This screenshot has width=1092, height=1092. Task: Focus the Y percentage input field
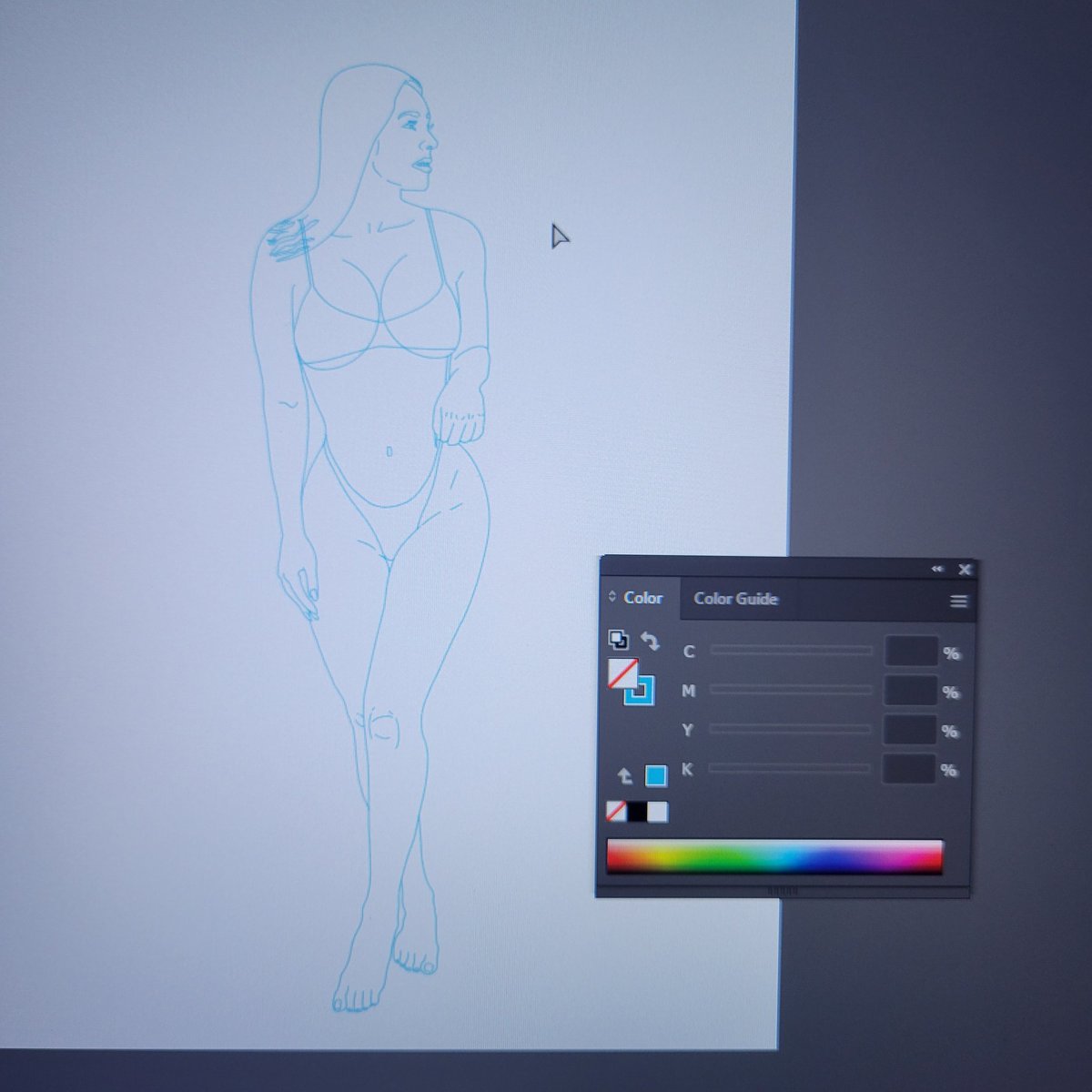(910, 730)
